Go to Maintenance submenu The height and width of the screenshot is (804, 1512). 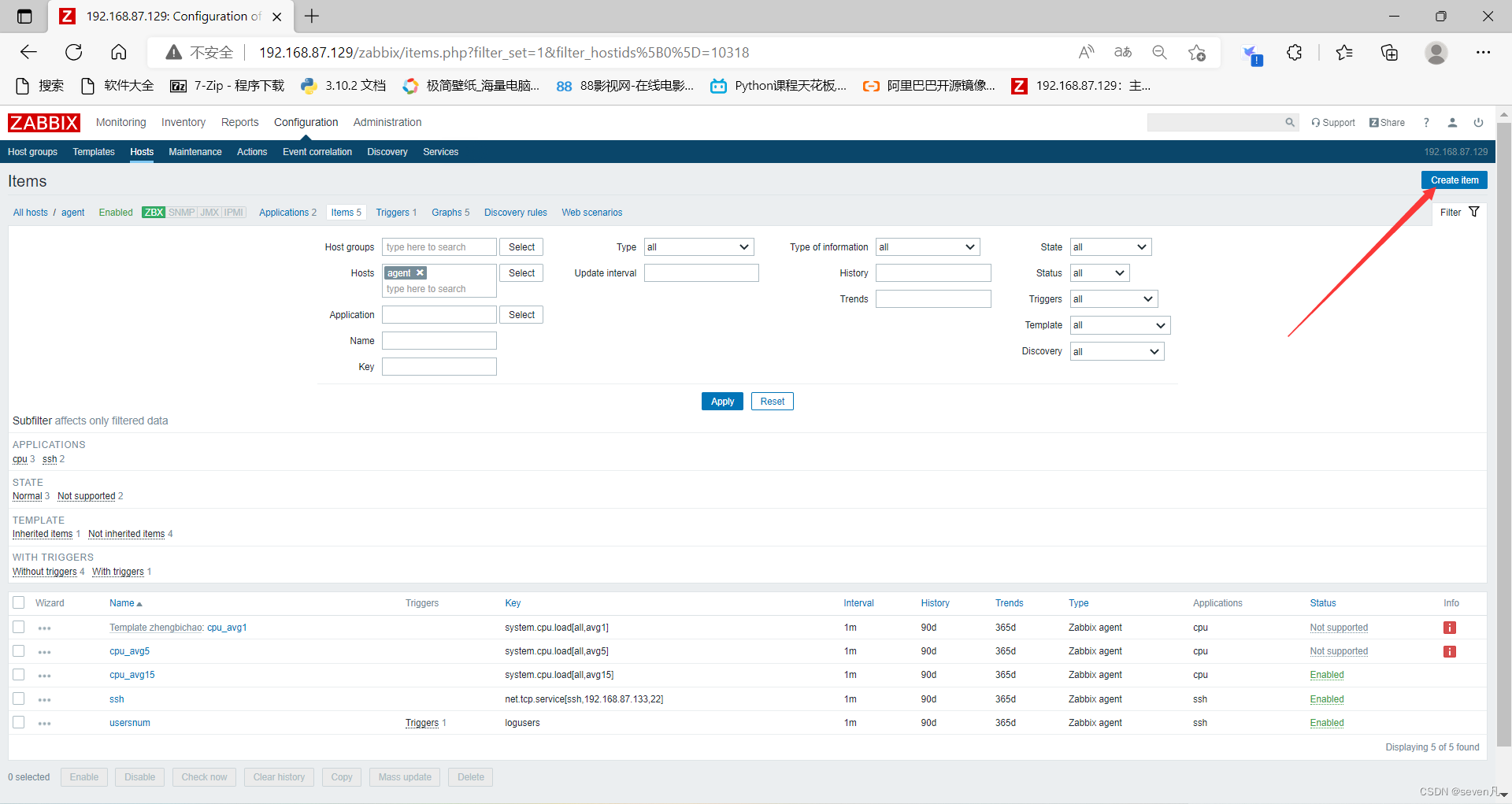(195, 152)
